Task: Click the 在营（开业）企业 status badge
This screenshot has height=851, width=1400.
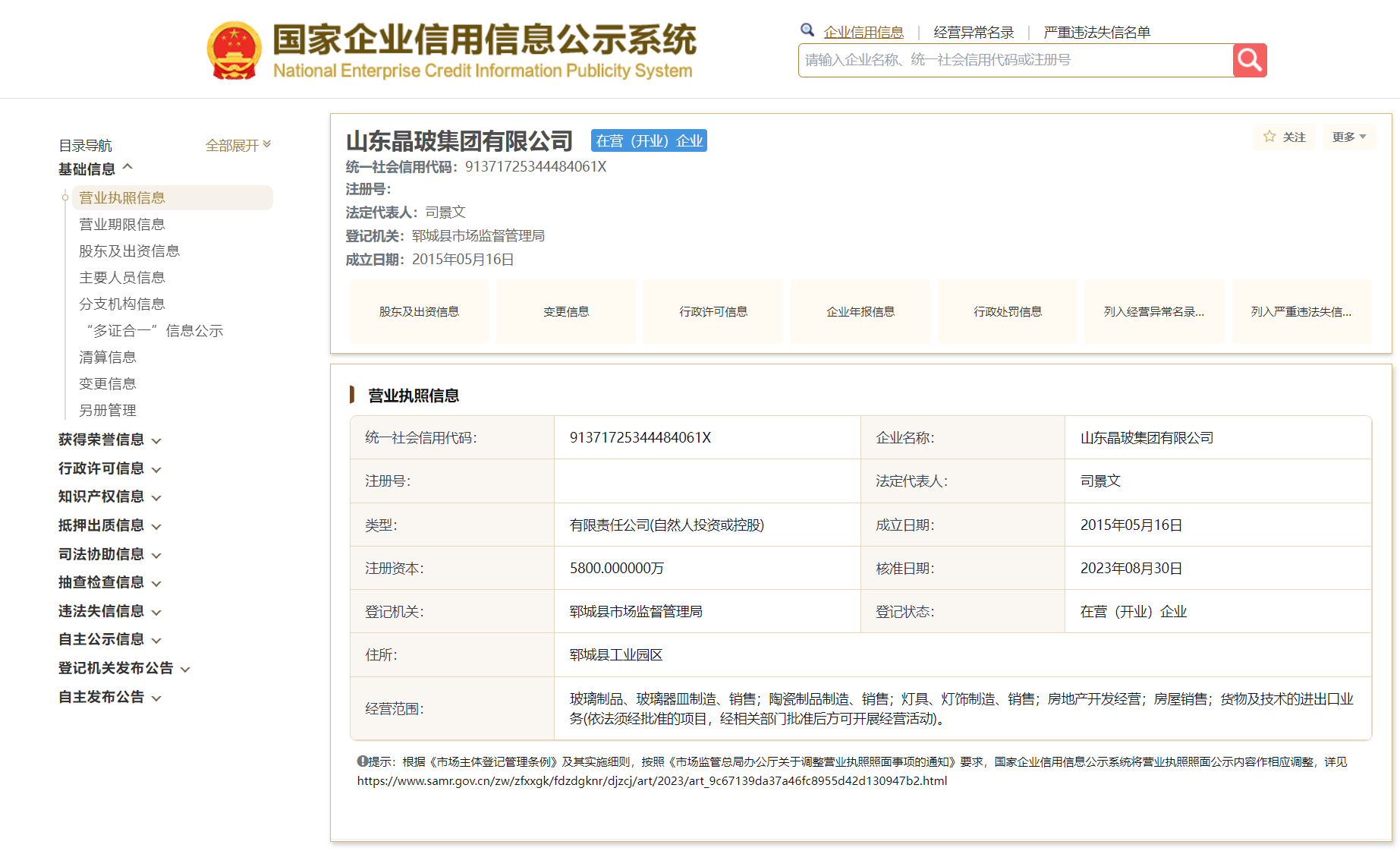Action: click(x=649, y=140)
